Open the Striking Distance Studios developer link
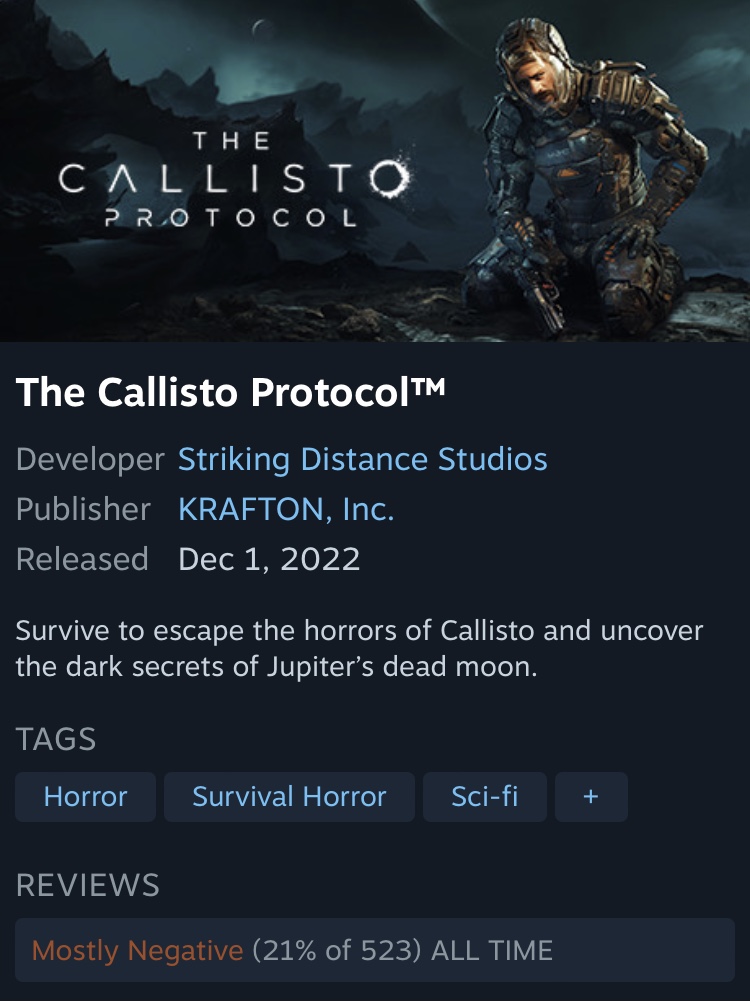 pyautogui.click(x=363, y=459)
